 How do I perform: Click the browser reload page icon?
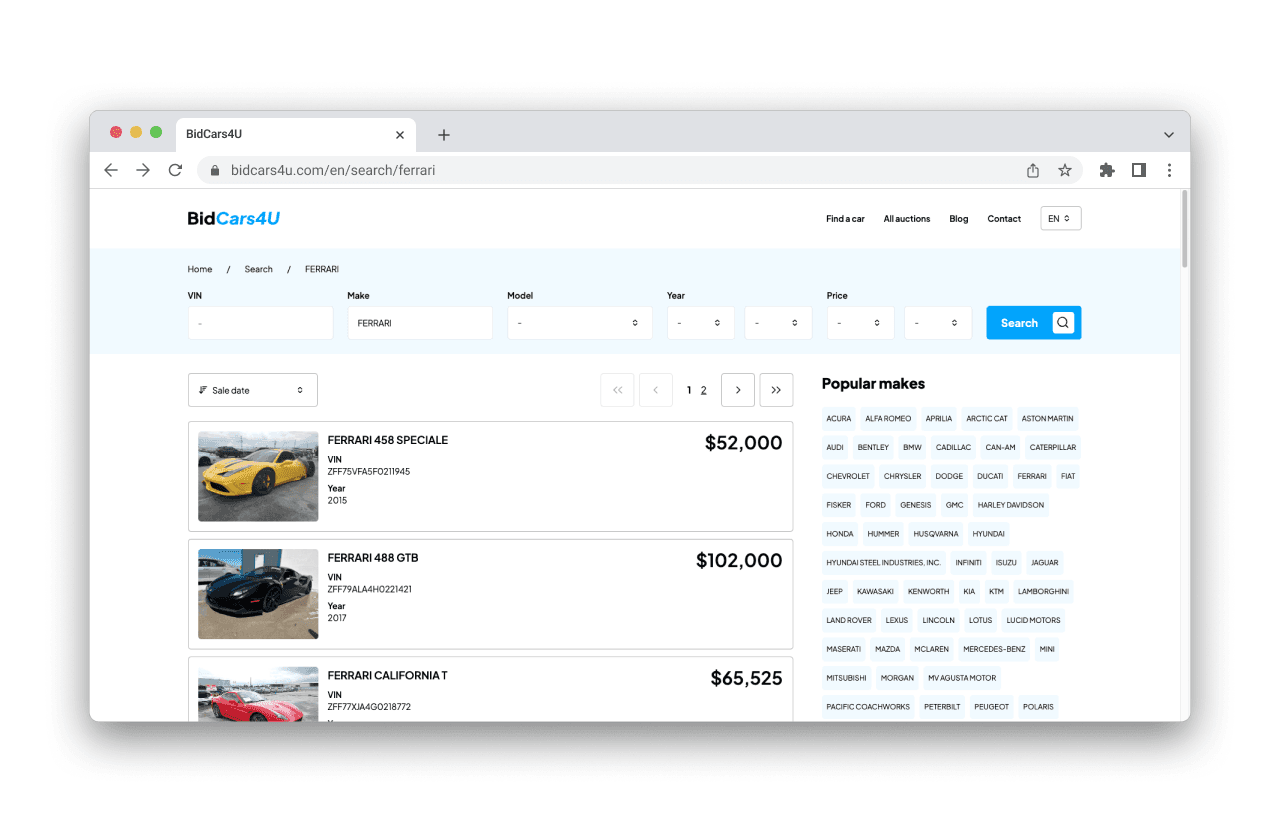[175, 170]
